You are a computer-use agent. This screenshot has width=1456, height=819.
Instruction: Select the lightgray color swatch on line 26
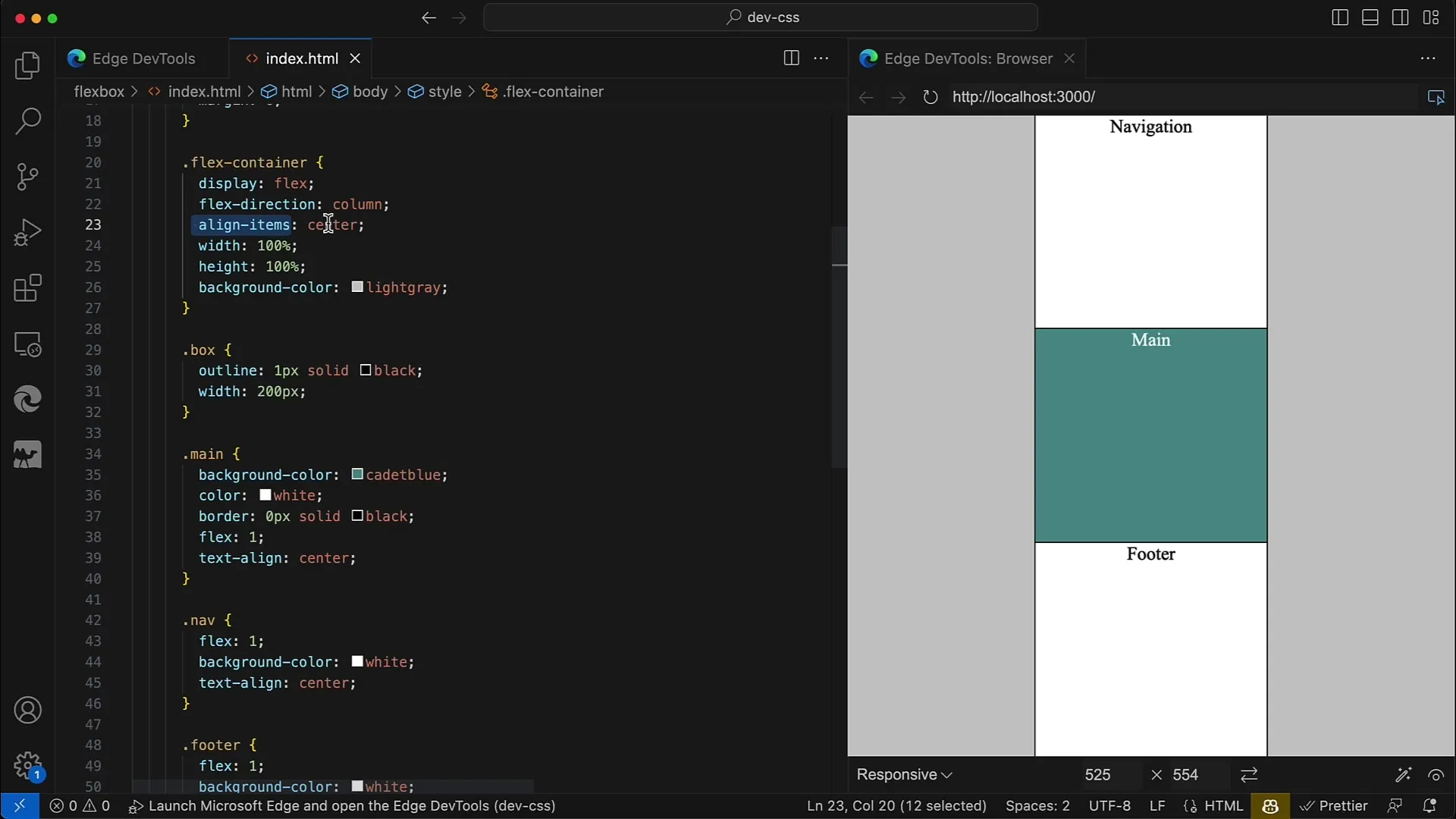click(357, 287)
